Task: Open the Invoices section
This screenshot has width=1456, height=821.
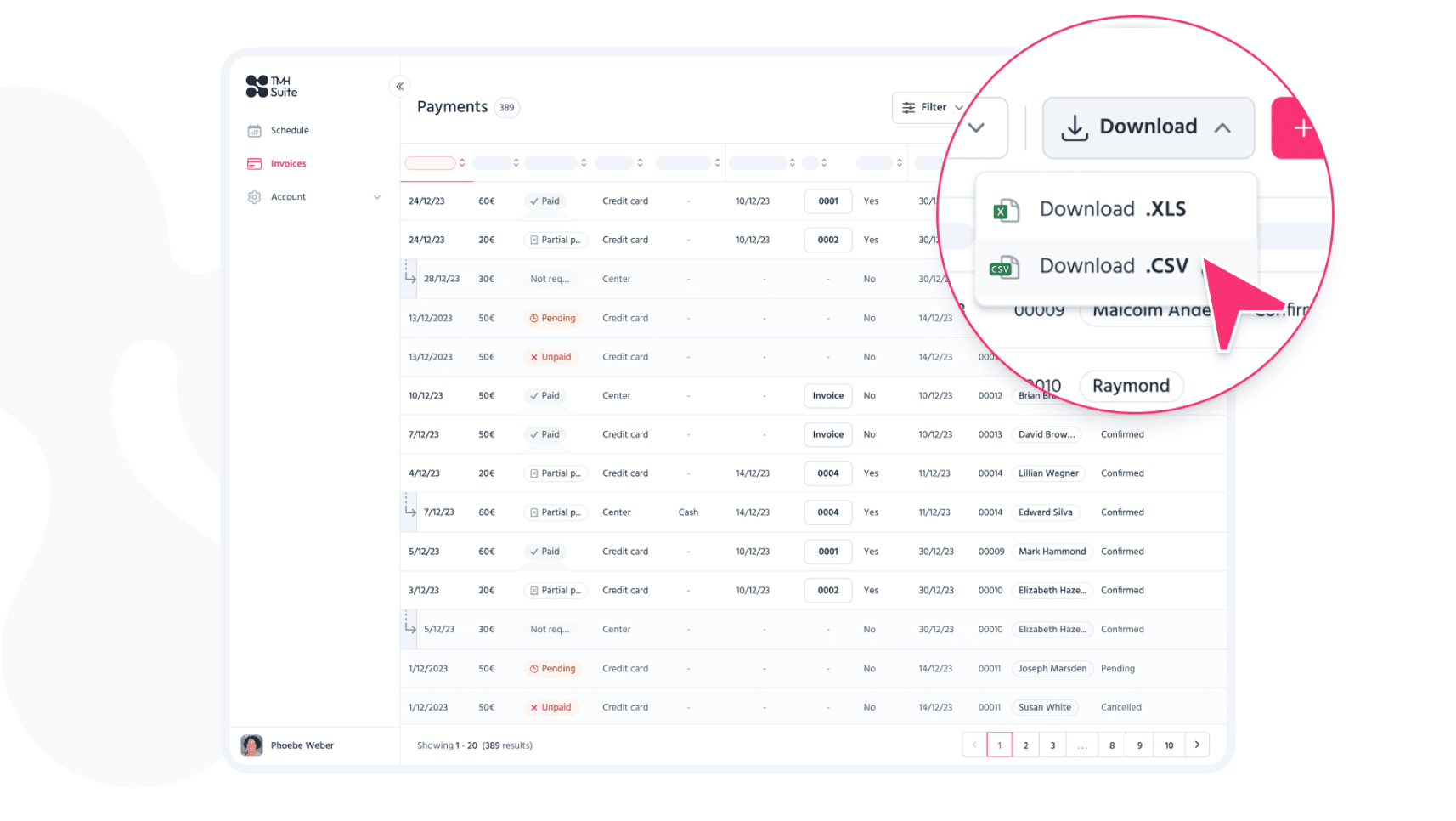Action: click(289, 164)
